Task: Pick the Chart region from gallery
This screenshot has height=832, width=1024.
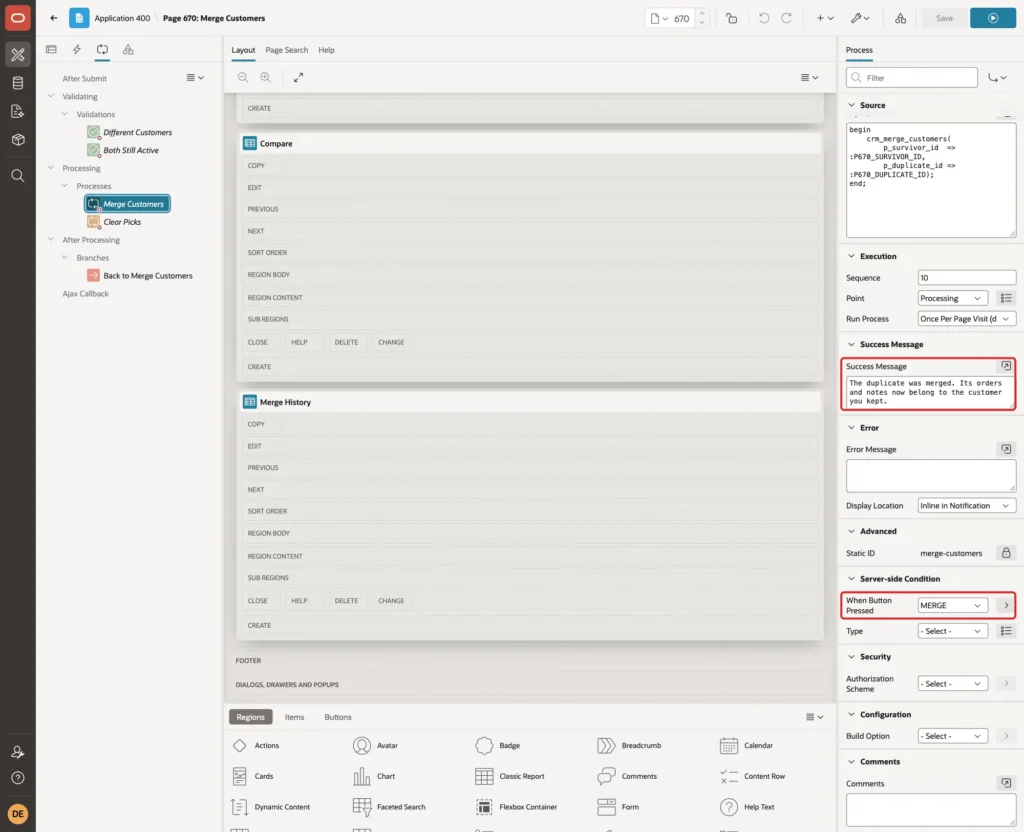Action: click(374, 776)
